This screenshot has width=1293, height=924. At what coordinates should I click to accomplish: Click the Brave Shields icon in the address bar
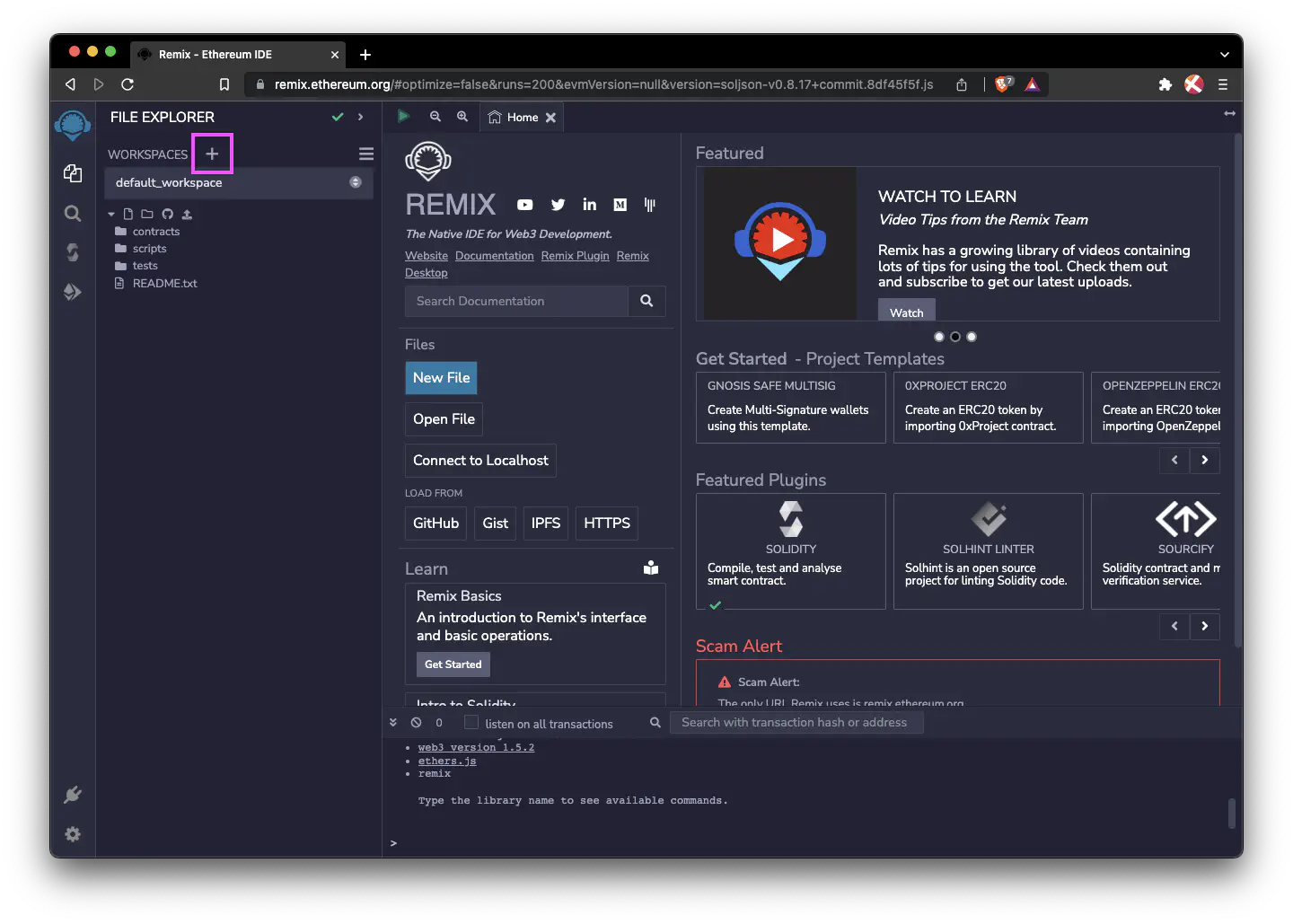click(1004, 84)
